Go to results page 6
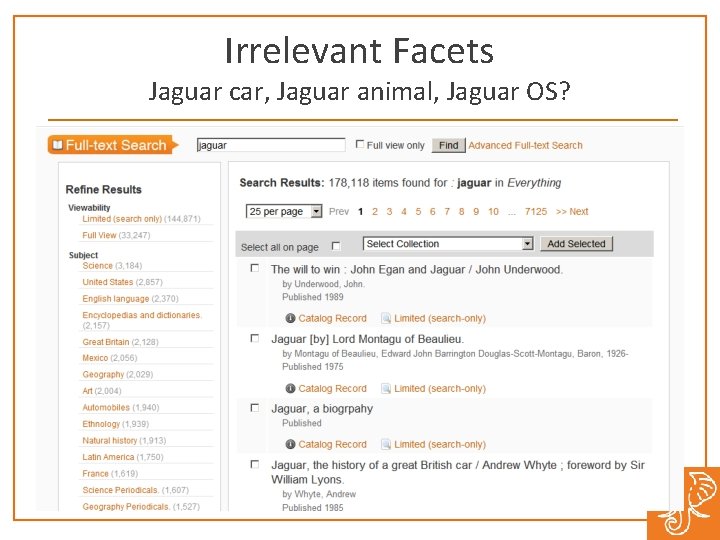The width and height of the screenshot is (720, 540). click(x=433, y=212)
